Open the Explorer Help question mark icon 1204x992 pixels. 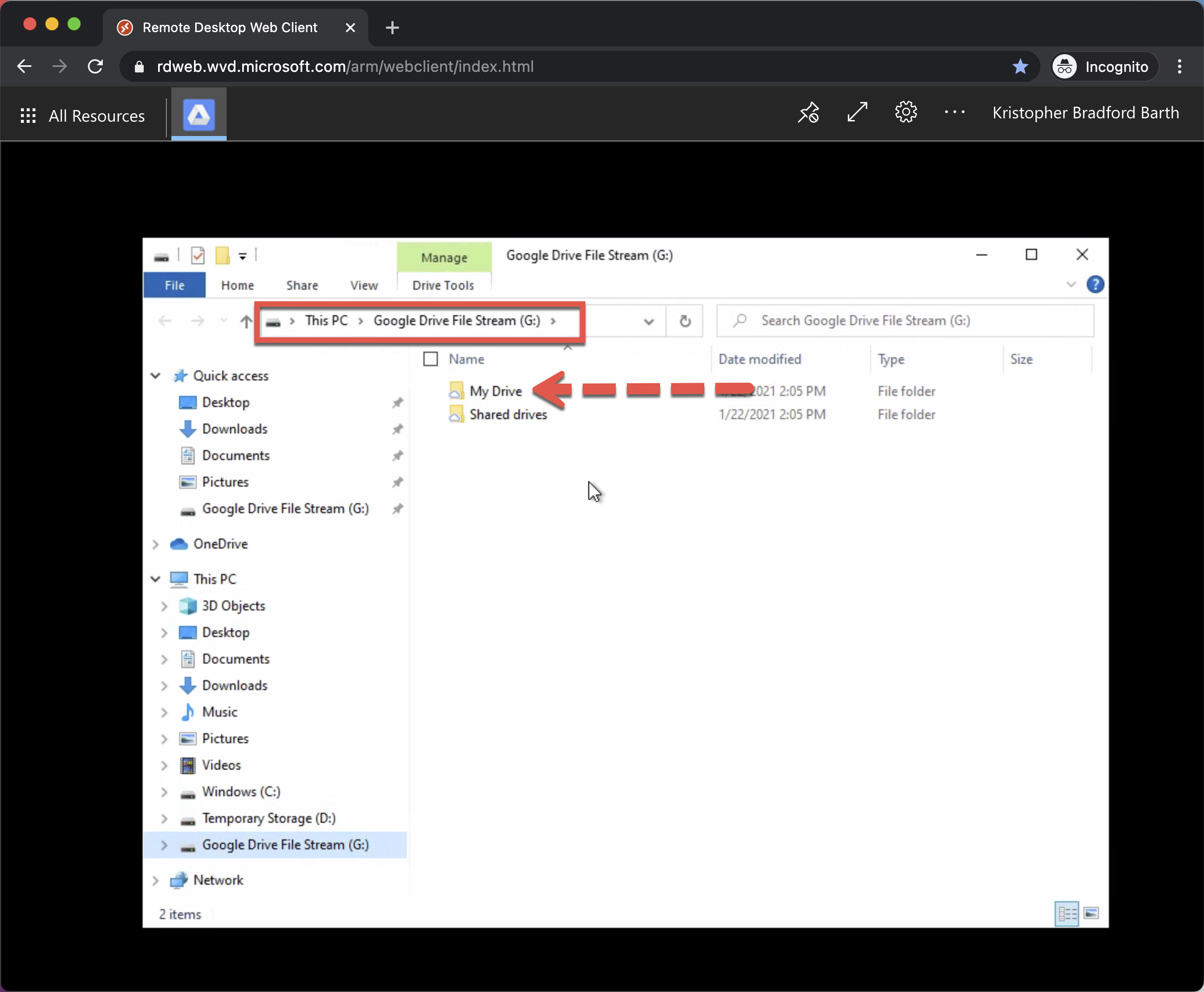click(x=1095, y=285)
